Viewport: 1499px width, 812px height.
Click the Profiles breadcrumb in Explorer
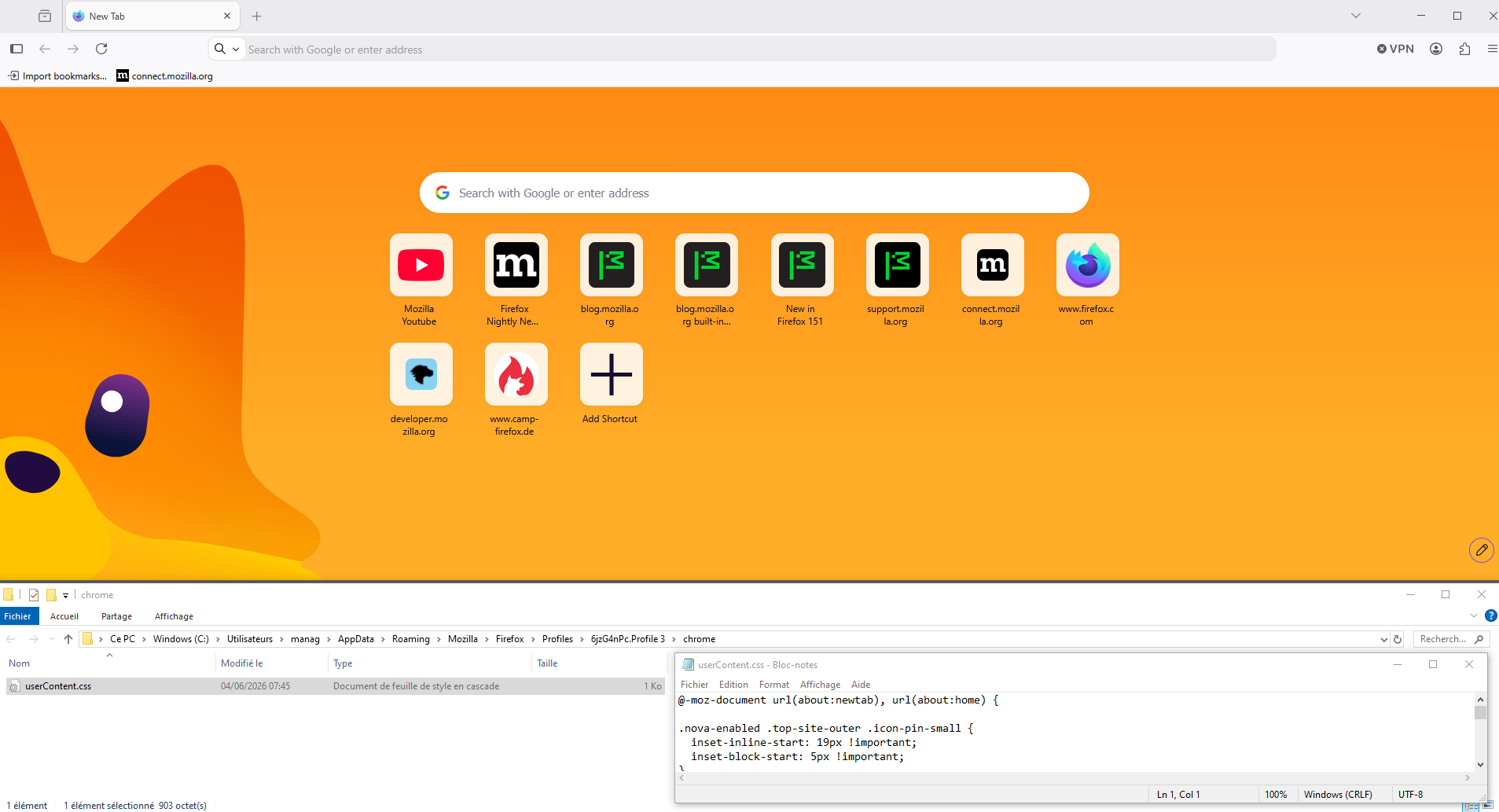557,639
